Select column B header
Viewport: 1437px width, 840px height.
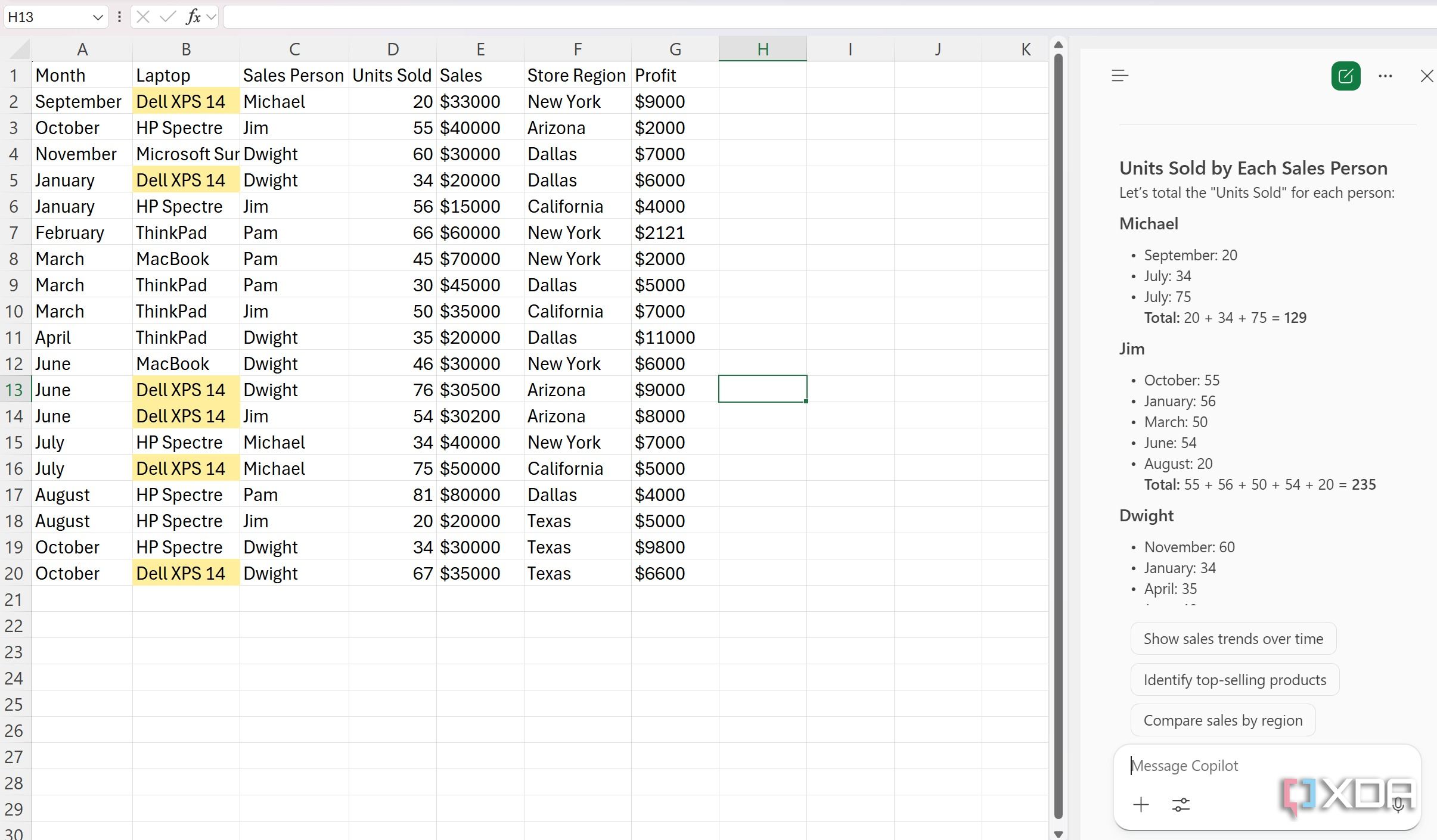186,49
